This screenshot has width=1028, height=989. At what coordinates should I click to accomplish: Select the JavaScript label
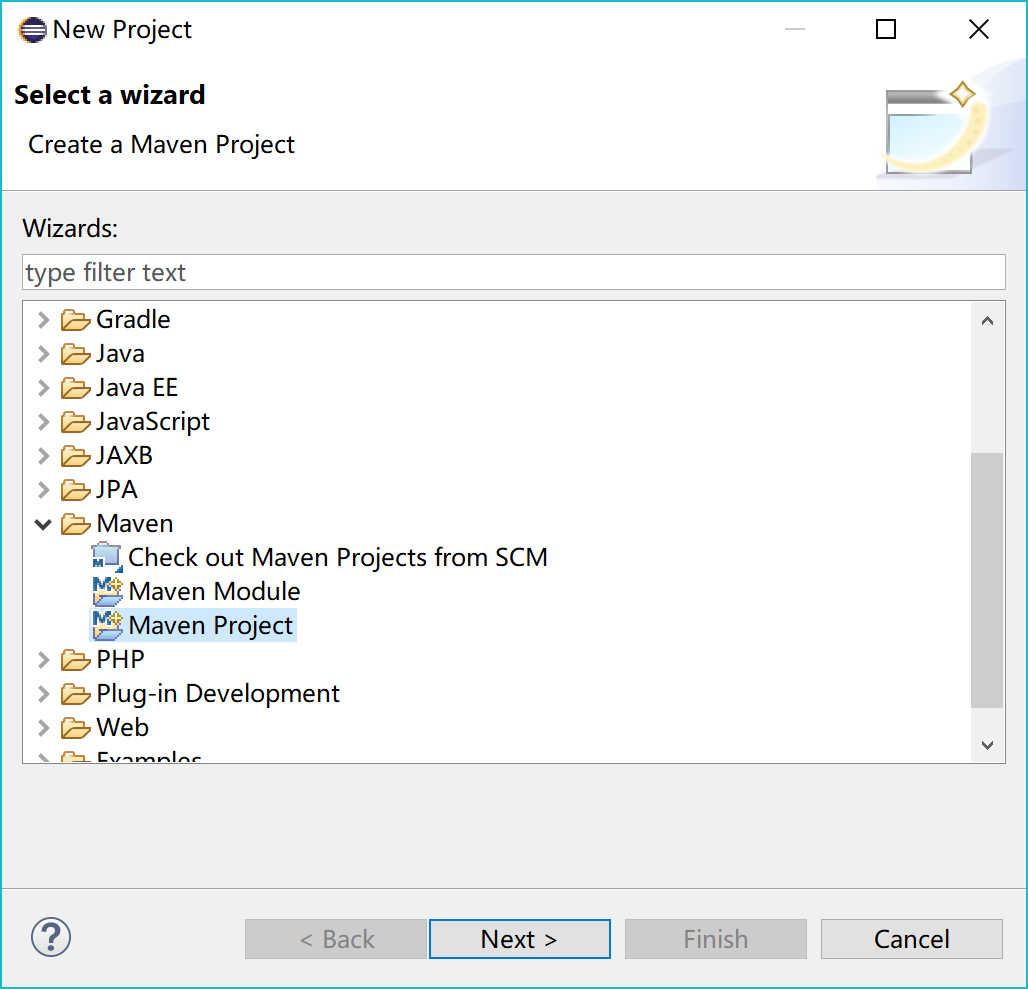click(x=153, y=422)
